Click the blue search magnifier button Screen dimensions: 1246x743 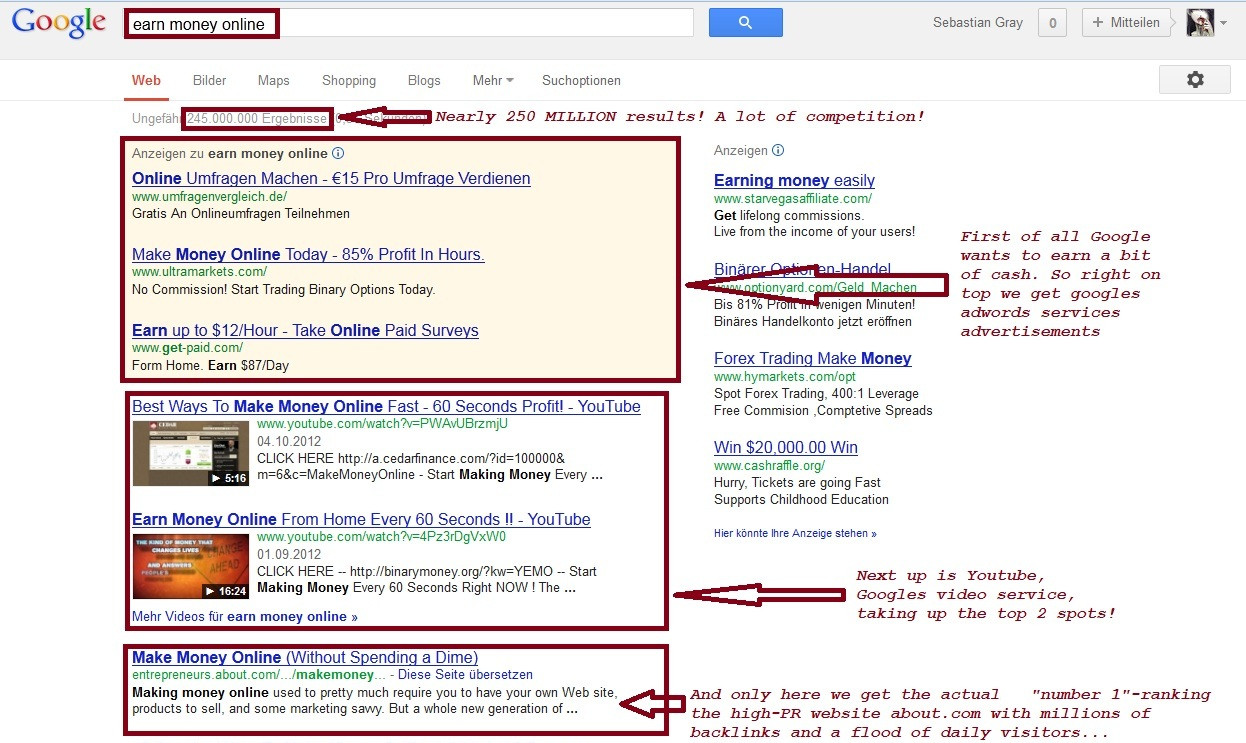pyautogui.click(x=745, y=22)
